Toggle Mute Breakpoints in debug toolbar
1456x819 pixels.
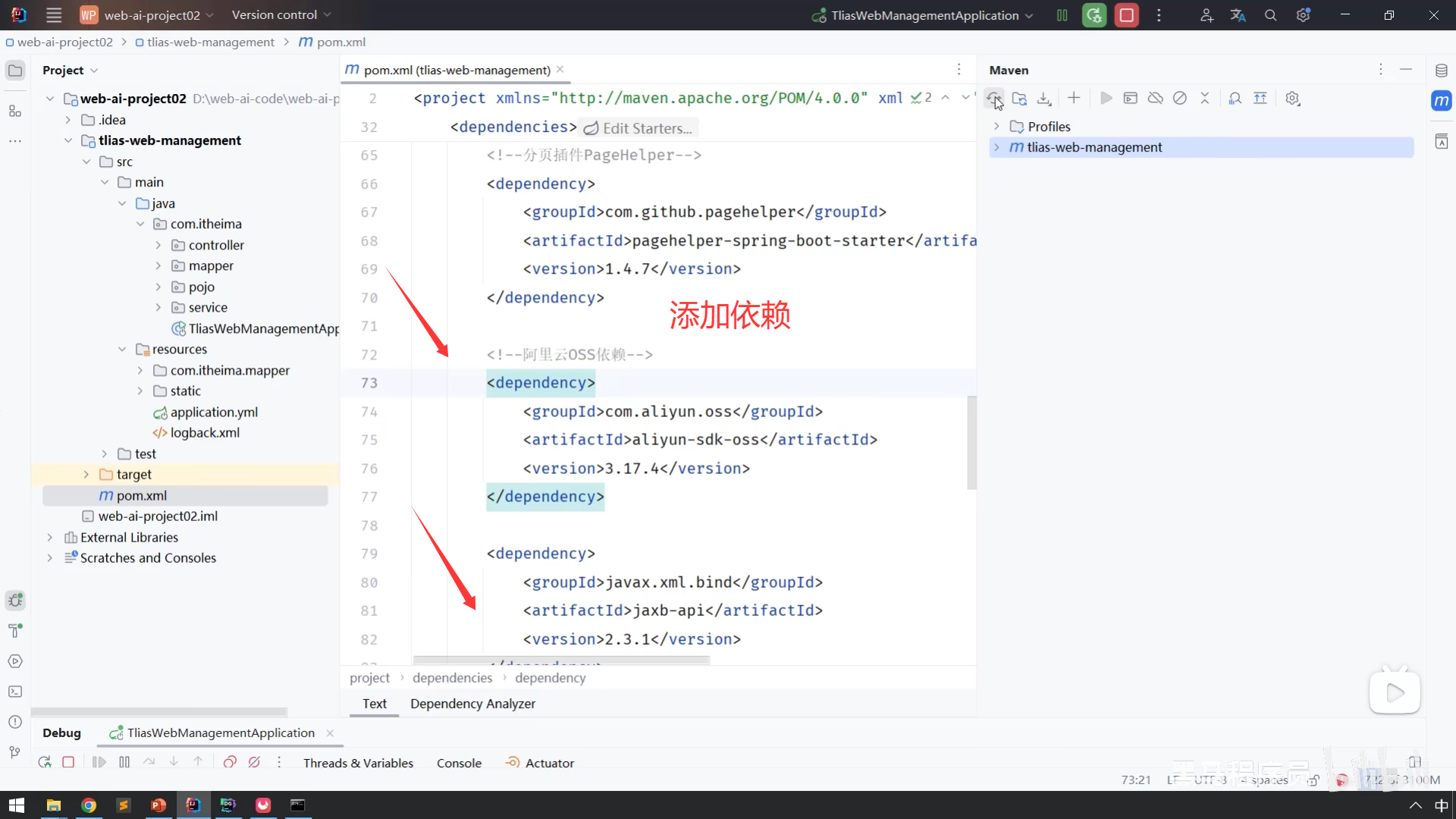click(x=254, y=762)
